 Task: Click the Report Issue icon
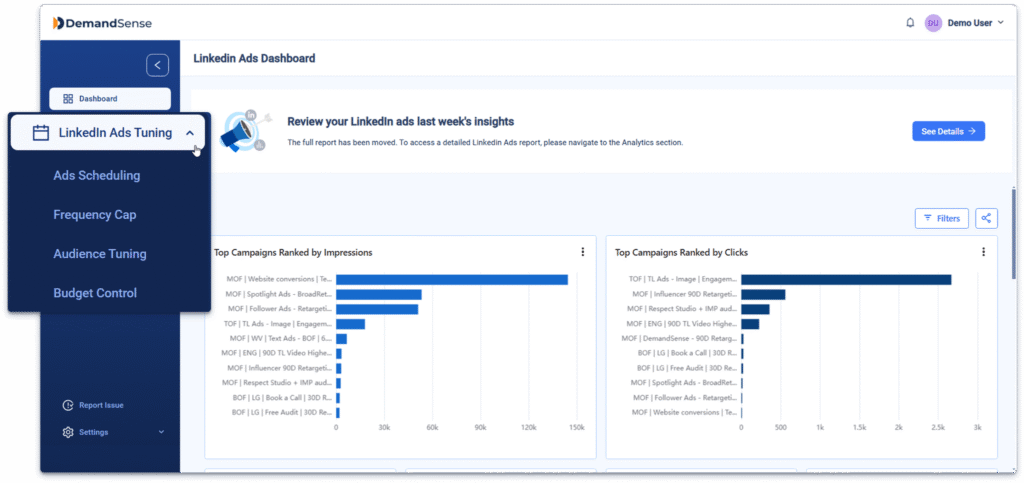(x=68, y=405)
